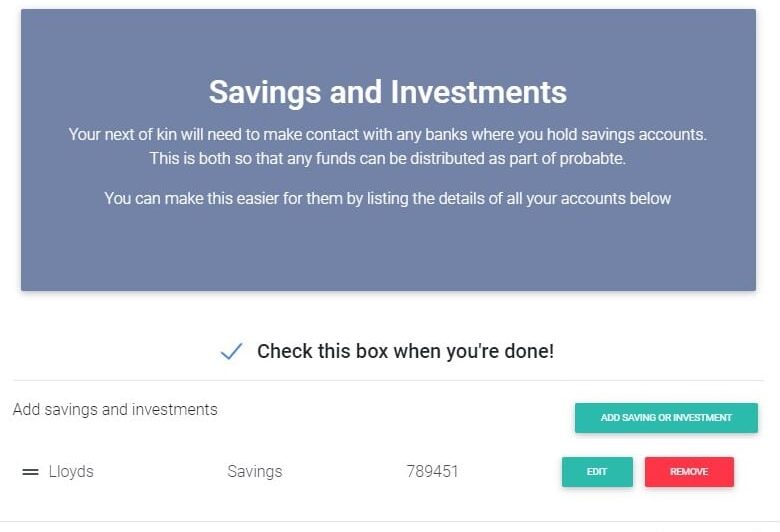Tick the blue done checkmark

pos(231,351)
